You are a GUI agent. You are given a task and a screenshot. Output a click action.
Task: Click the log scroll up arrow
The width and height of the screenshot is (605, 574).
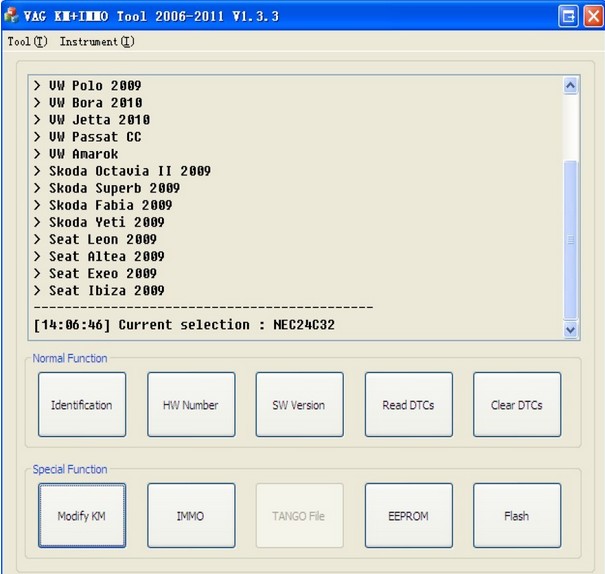571,86
